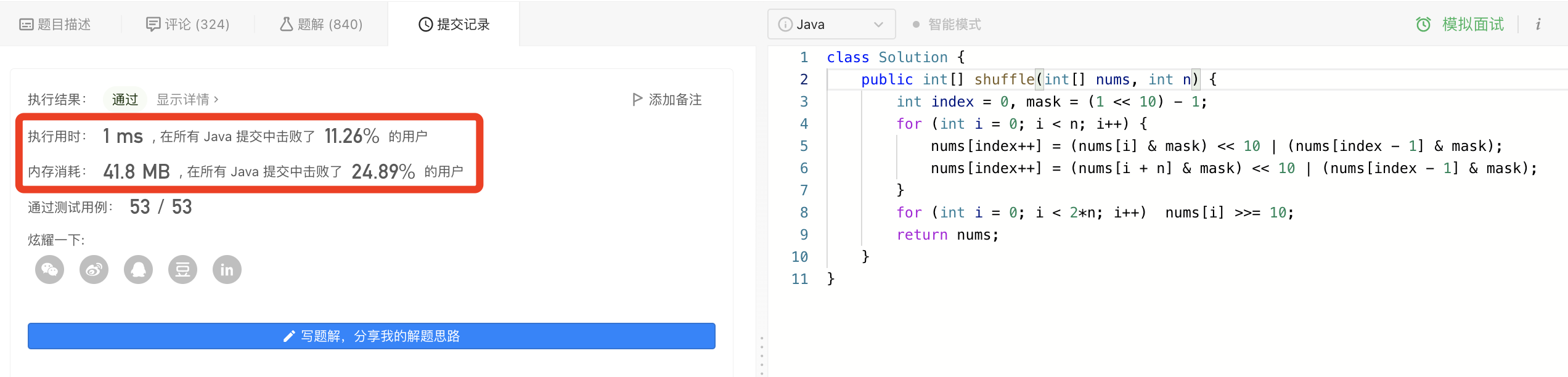
Task: Share result to Weibo
Action: click(94, 270)
